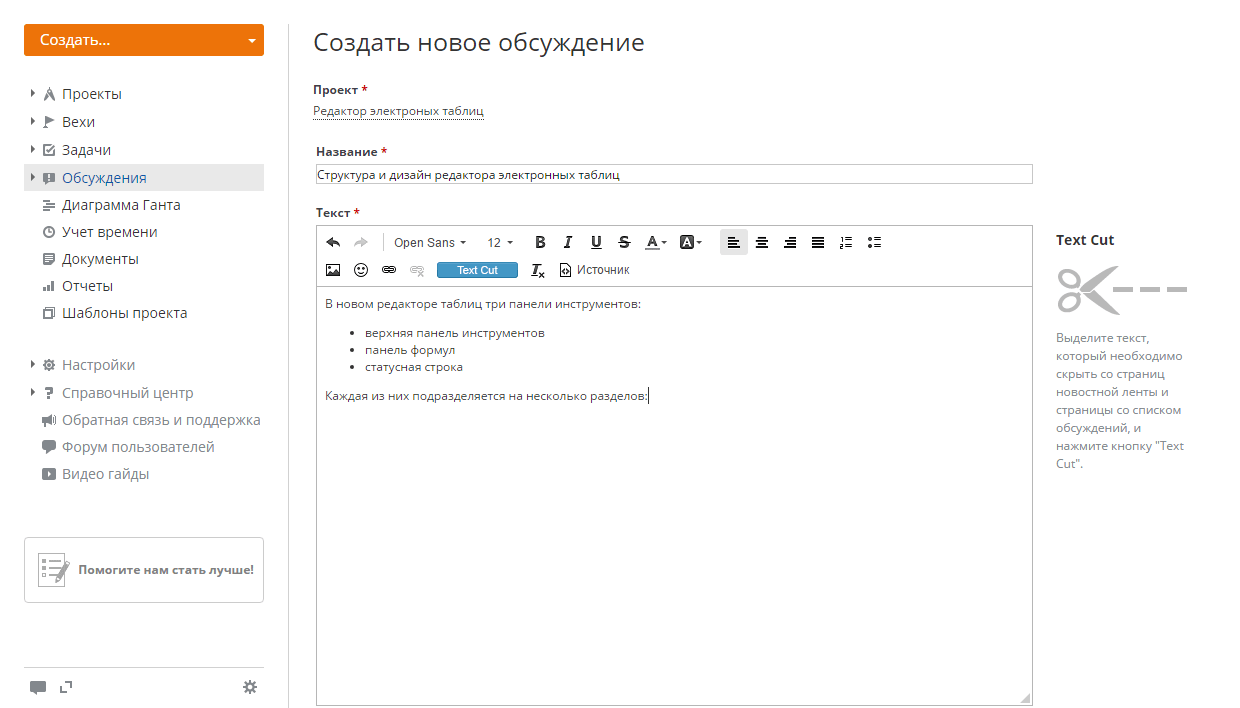Open Справочный центр in the sidebar

pyautogui.click(x=128, y=393)
